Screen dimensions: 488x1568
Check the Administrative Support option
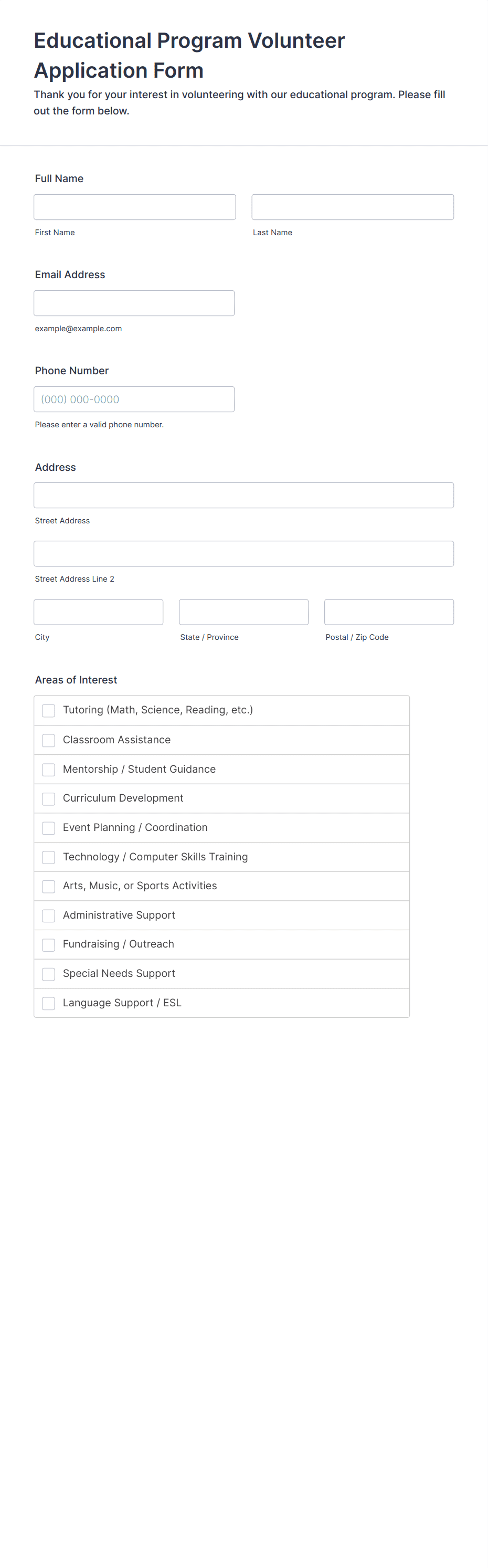click(x=48, y=915)
